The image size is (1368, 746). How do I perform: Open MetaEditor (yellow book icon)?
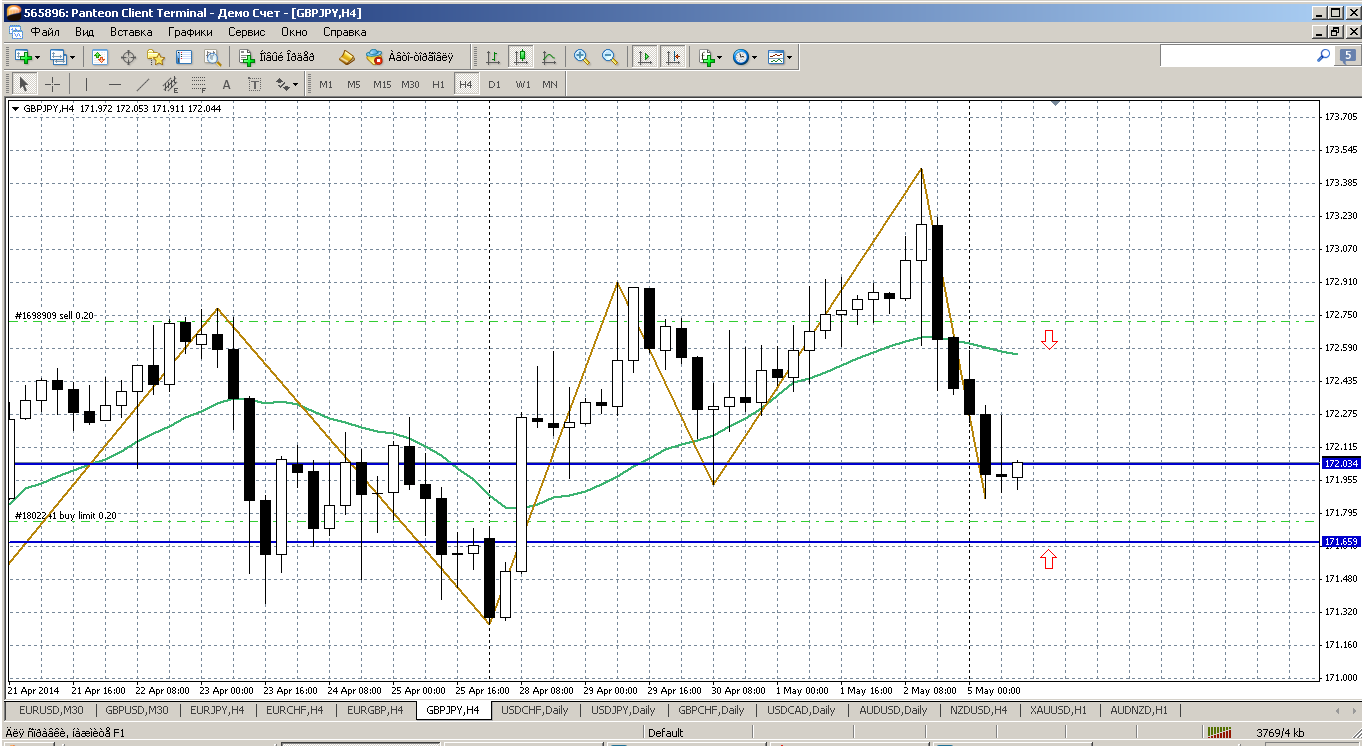coord(347,57)
